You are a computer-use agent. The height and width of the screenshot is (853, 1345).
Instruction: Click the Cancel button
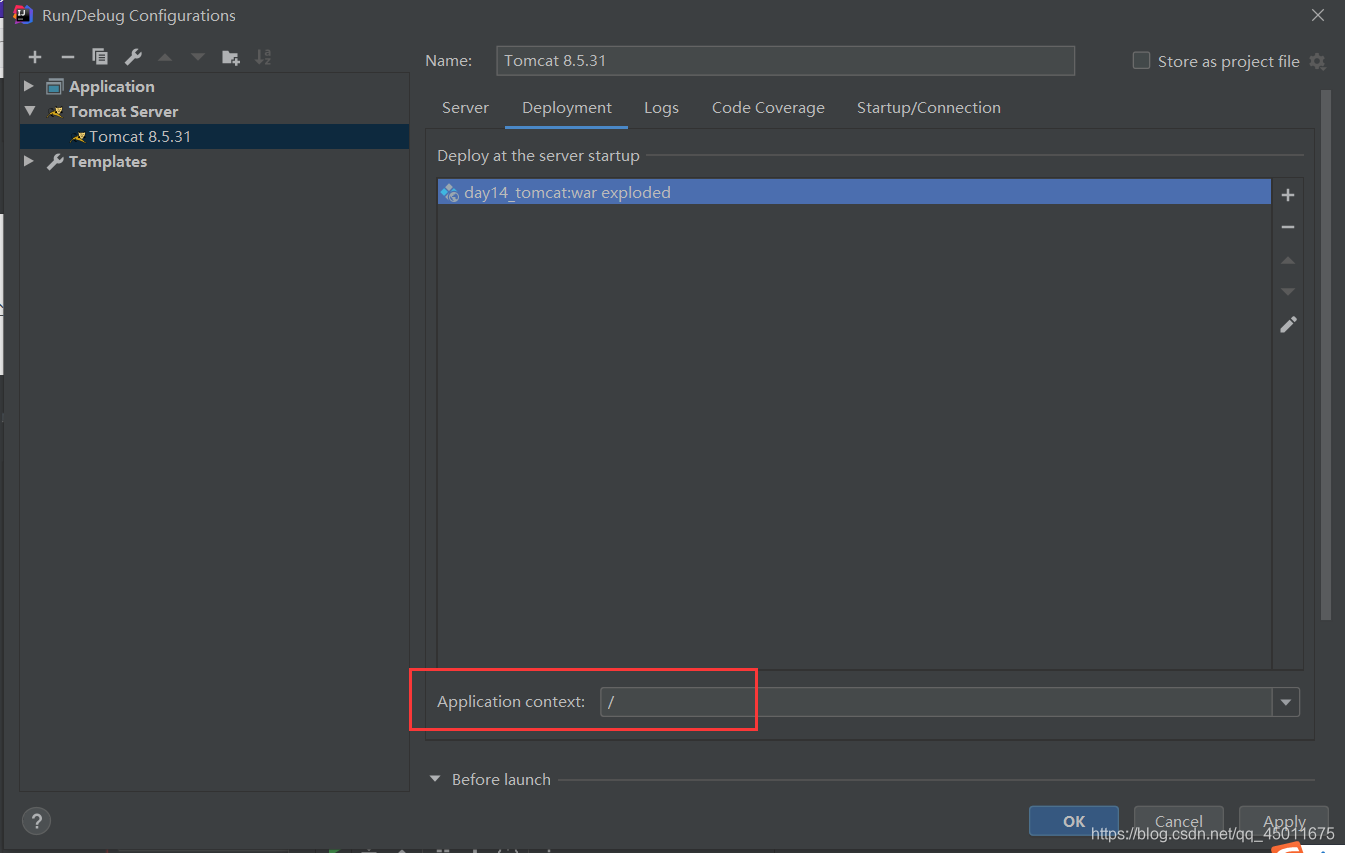click(1178, 821)
